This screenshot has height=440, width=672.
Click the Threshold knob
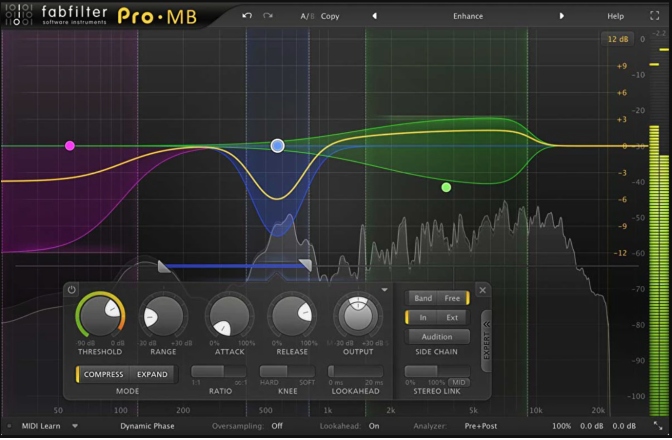100,316
